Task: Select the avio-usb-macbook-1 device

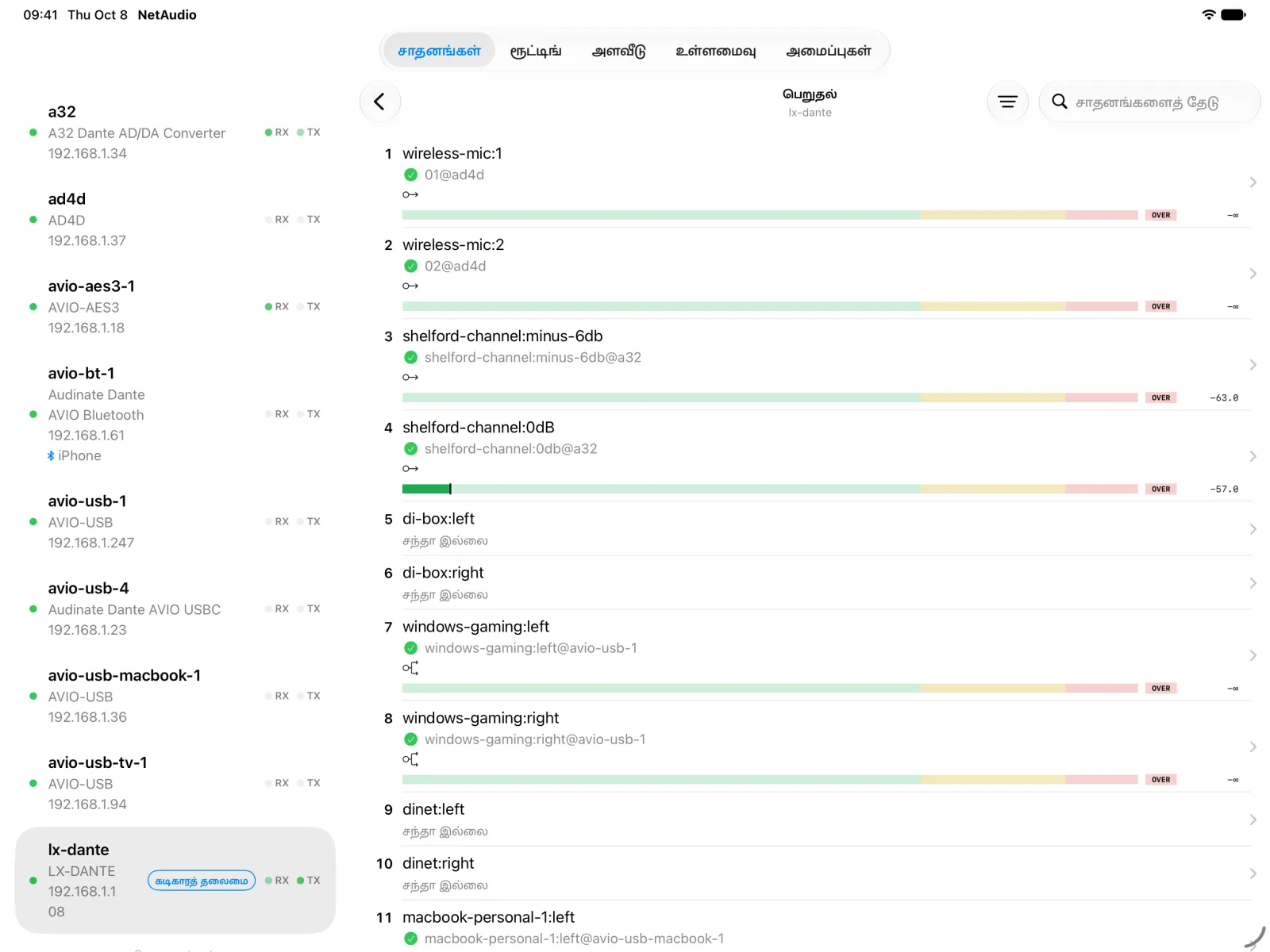Action: [175, 696]
